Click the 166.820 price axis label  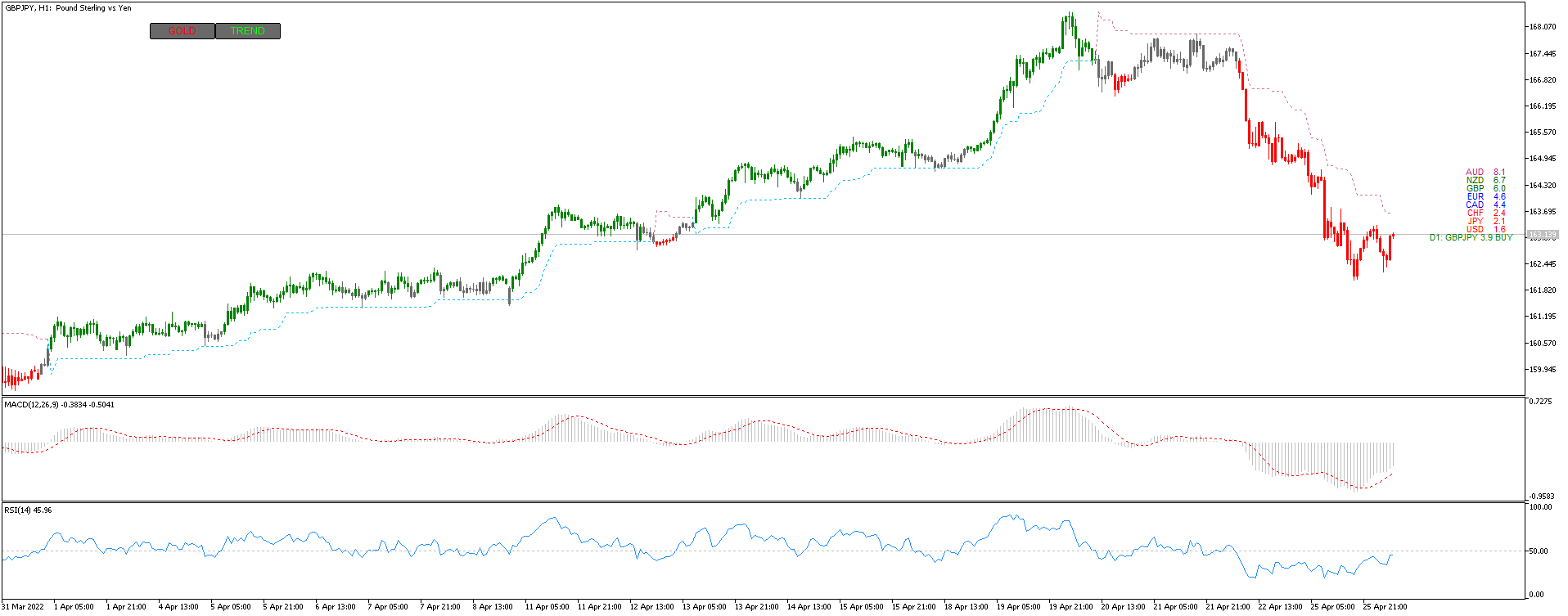coord(1543,80)
